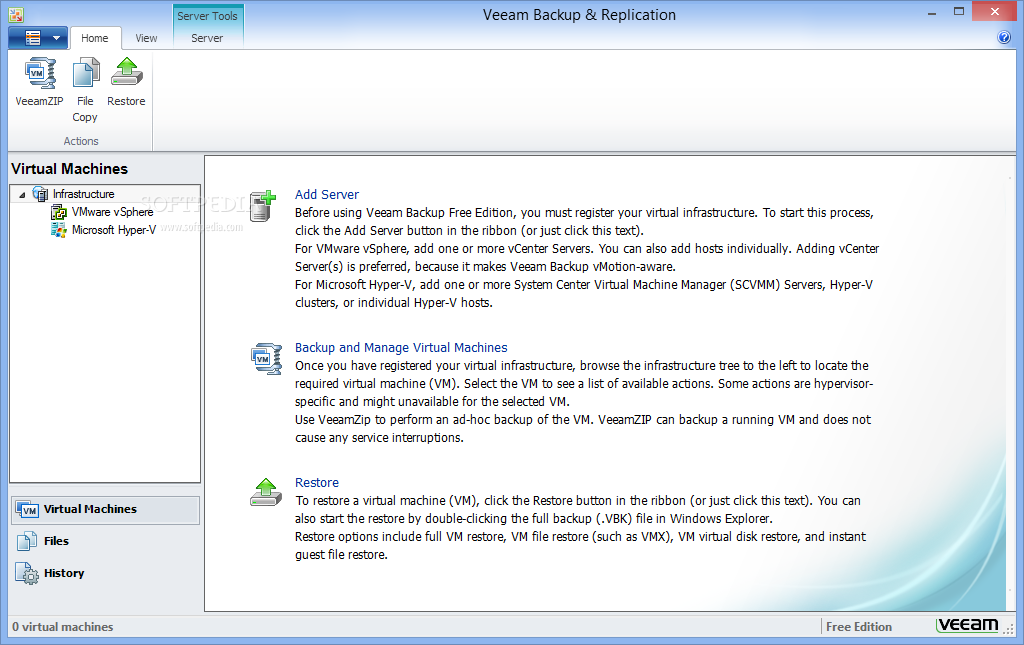
Task: Click the Restore icon in content pane
Action: point(266,492)
